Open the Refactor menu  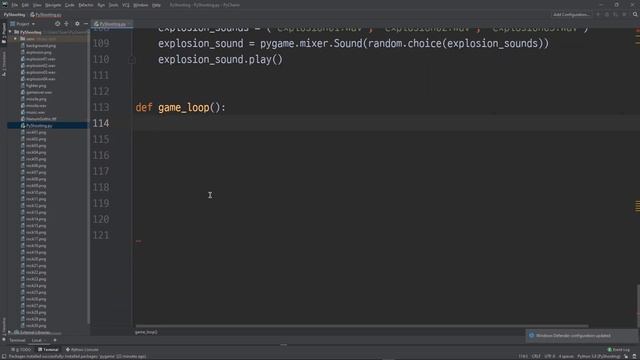coord(86,5)
